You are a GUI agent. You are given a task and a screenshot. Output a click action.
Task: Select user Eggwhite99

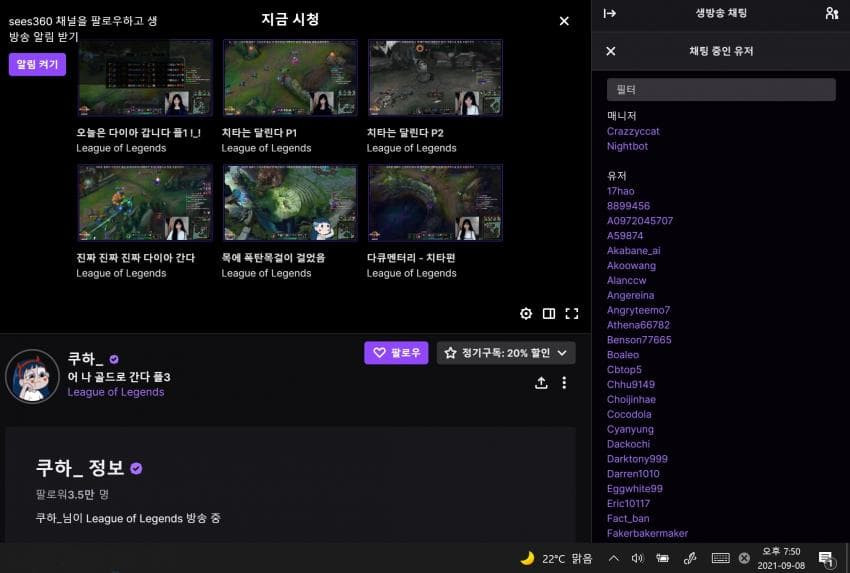tap(634, 488)
